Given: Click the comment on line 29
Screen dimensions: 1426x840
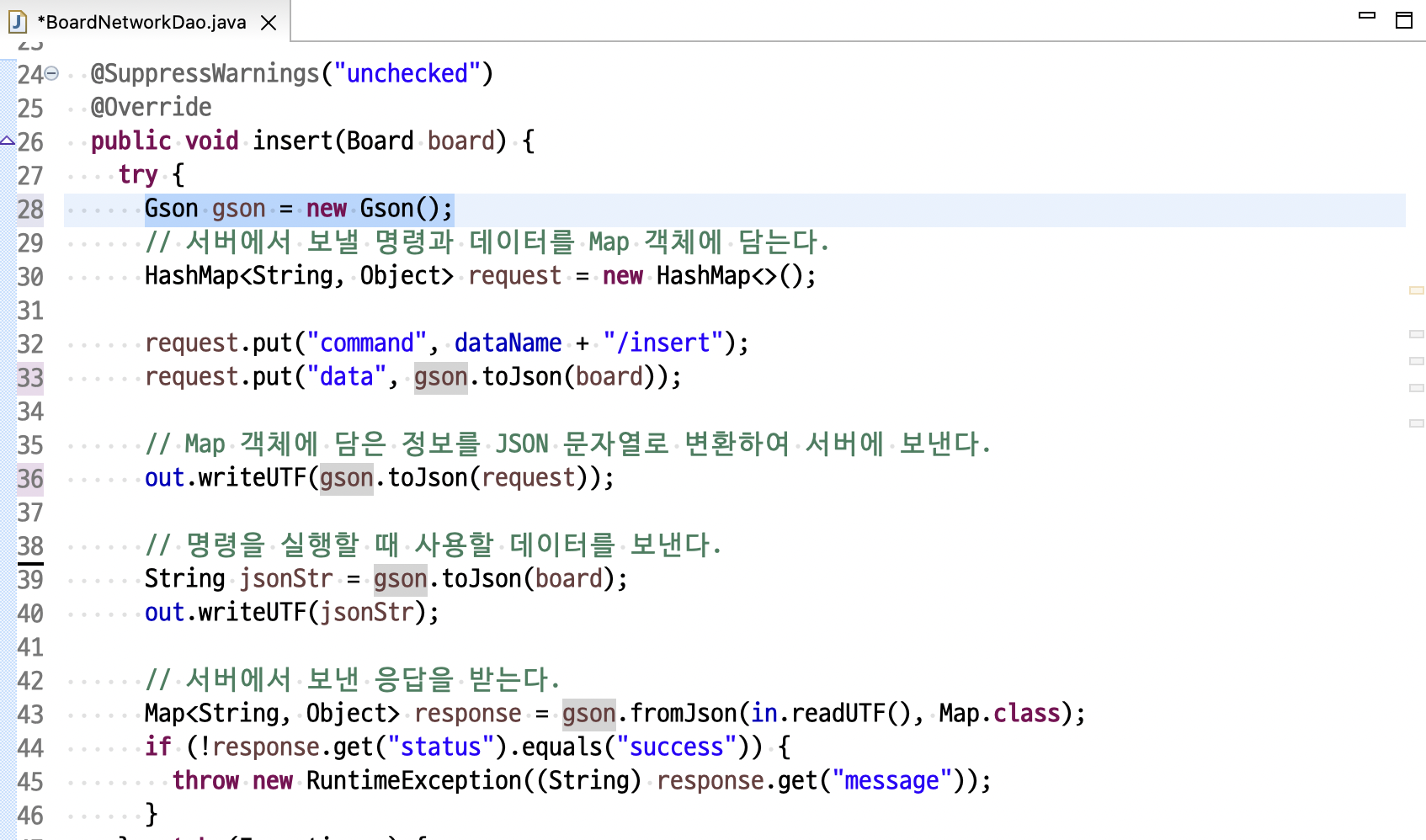Looking at the screenshot, I should coord(487,242).
